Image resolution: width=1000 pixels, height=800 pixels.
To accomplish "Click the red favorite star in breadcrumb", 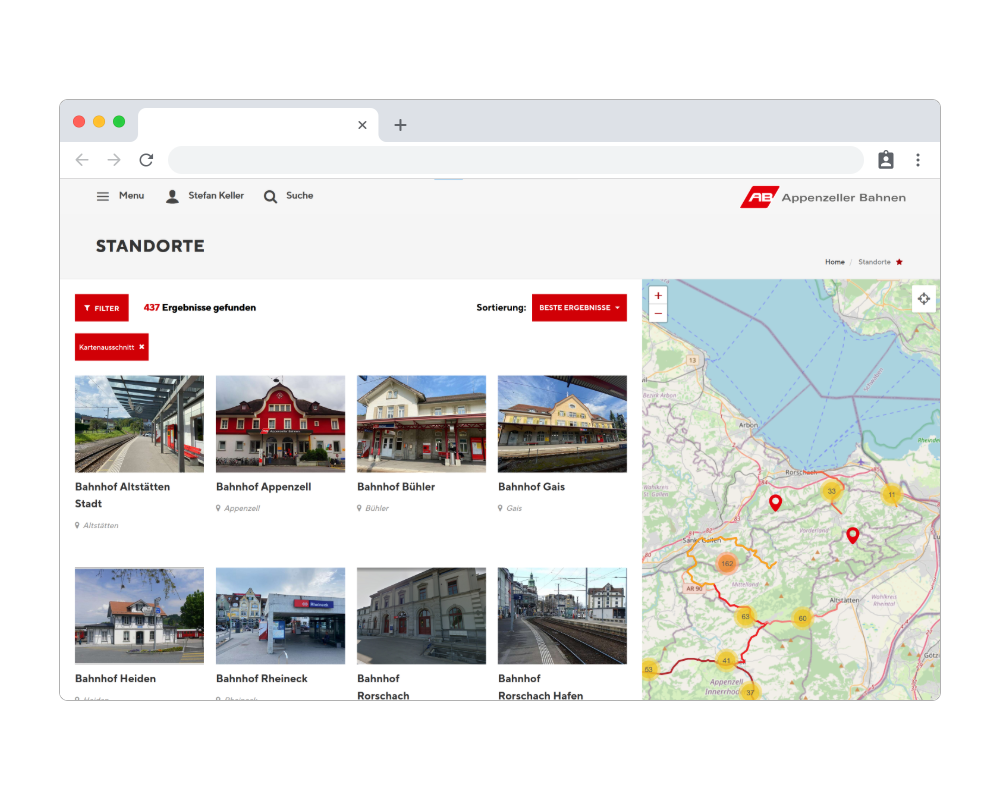I will pos(899,262).
